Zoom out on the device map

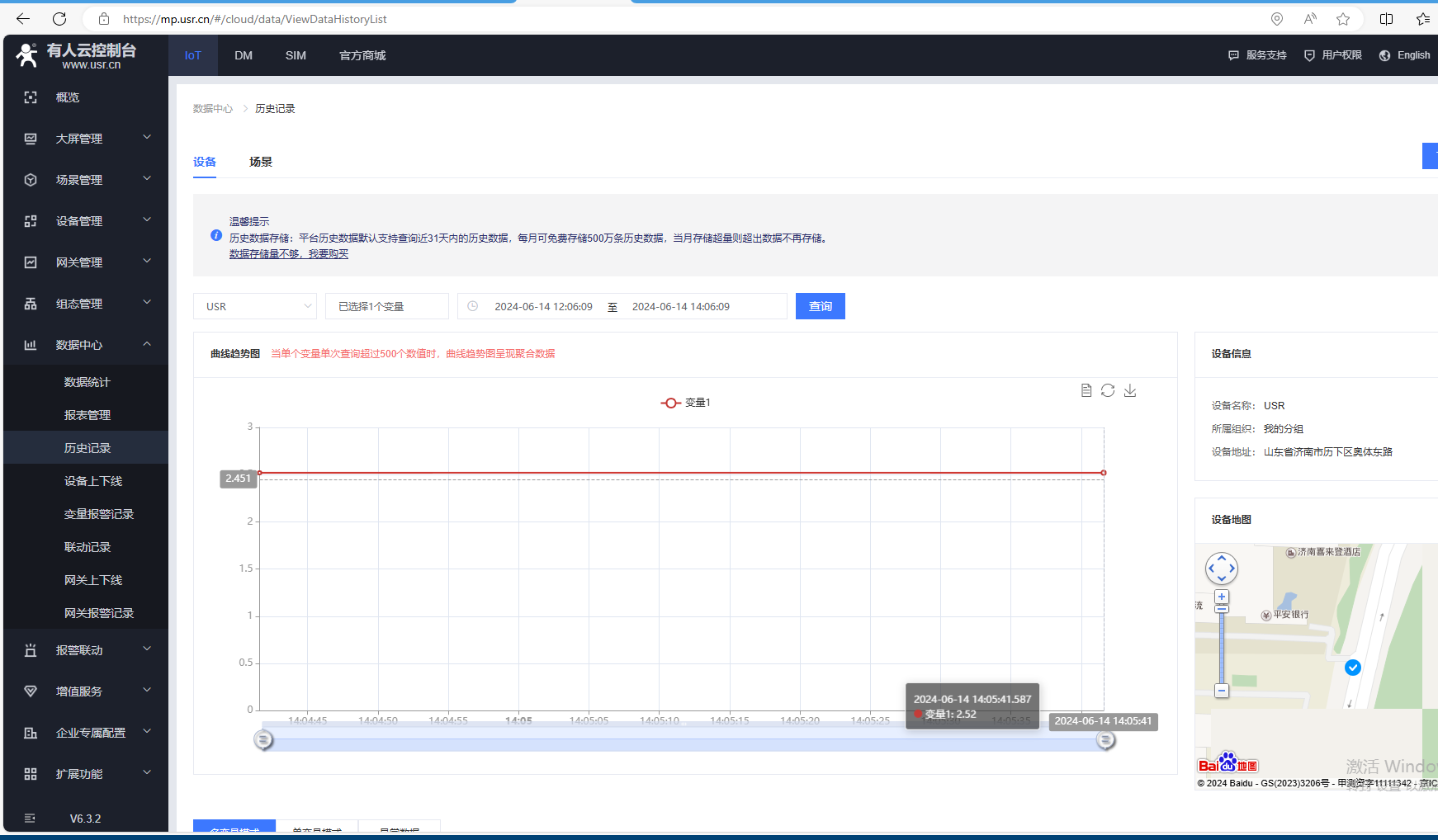pyautogui.click(x=1222, y=691)
